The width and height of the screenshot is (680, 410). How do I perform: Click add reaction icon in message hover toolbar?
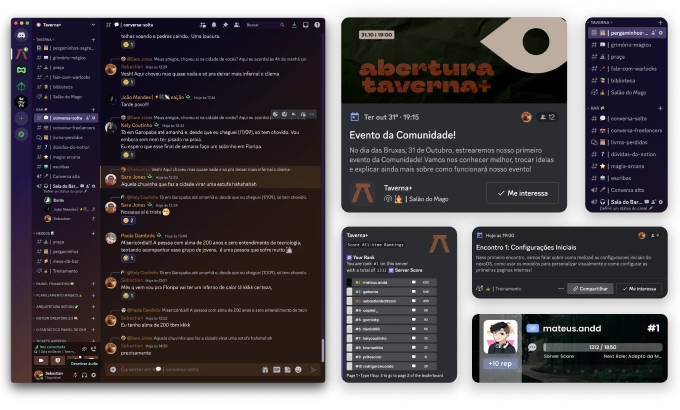point(275,114)
